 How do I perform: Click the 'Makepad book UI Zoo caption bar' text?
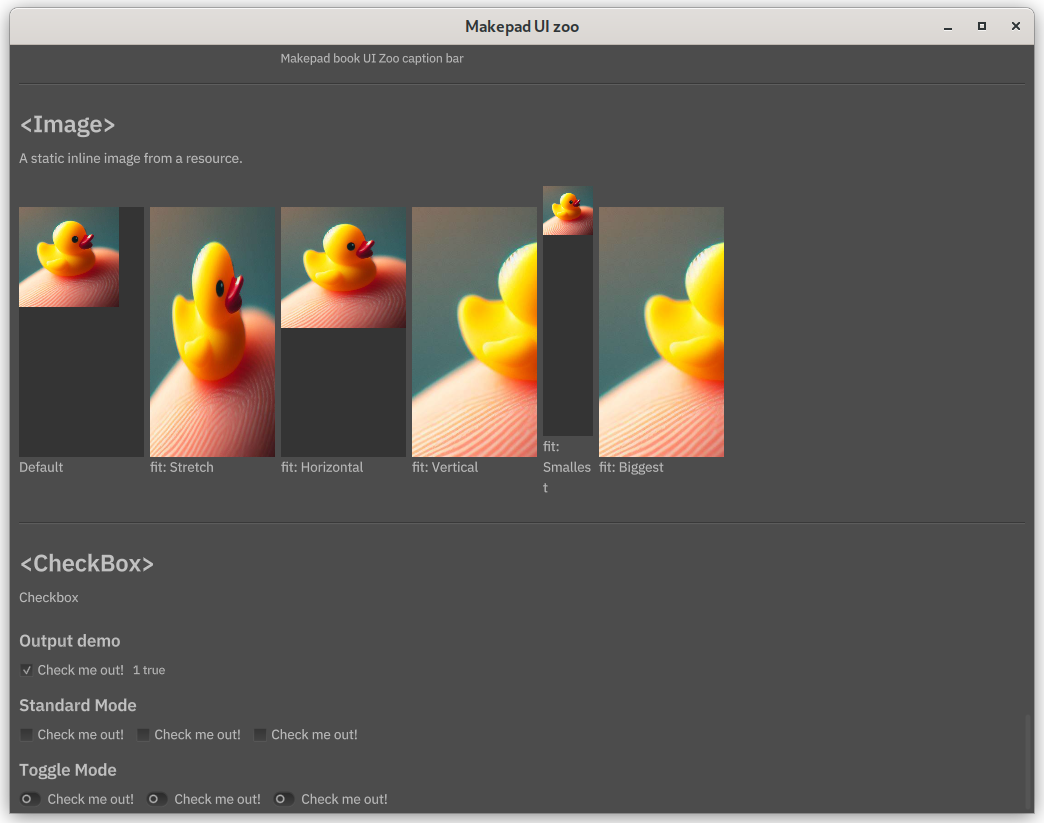(x=372, y=59)
